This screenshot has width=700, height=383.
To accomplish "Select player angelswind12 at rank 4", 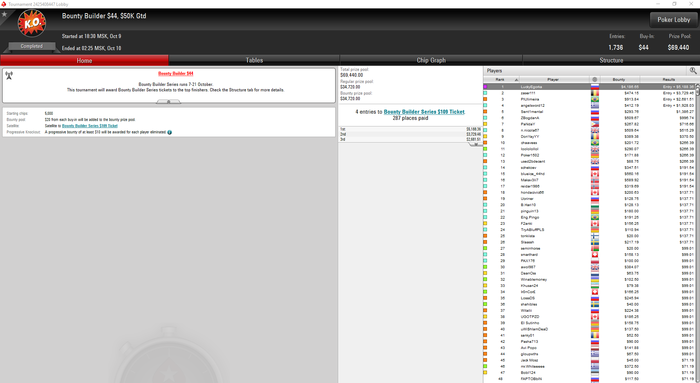I will click(533, 105).
